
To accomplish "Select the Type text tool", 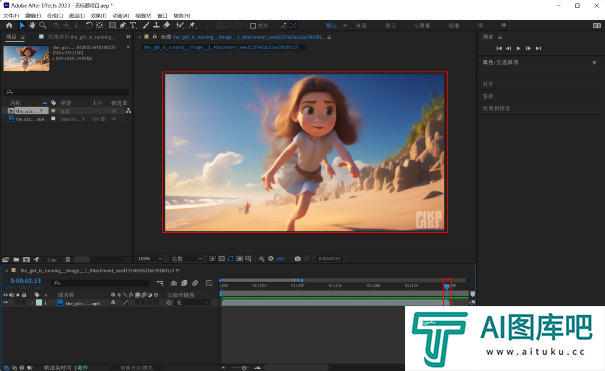I will [x=133, y=25].
